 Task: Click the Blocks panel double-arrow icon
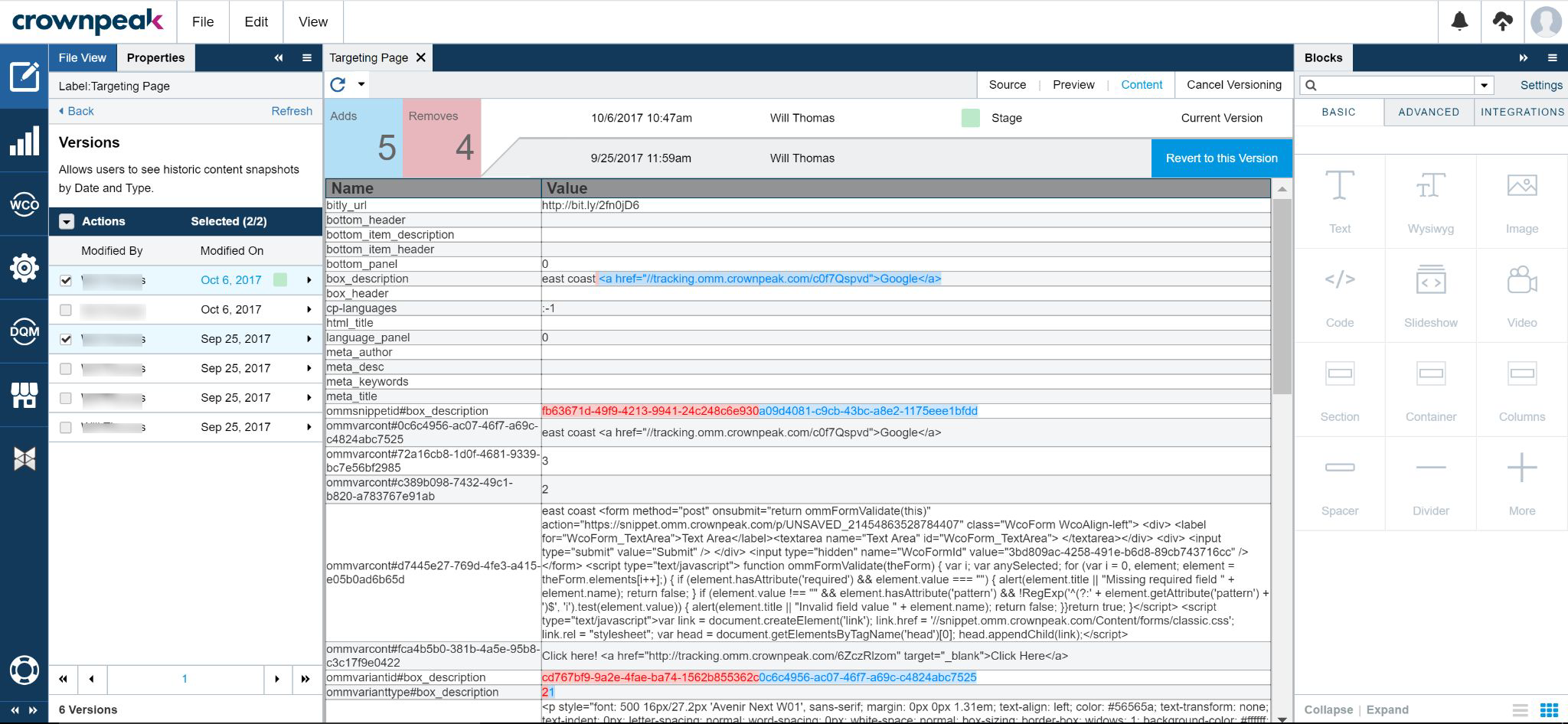coord(1524,57)
